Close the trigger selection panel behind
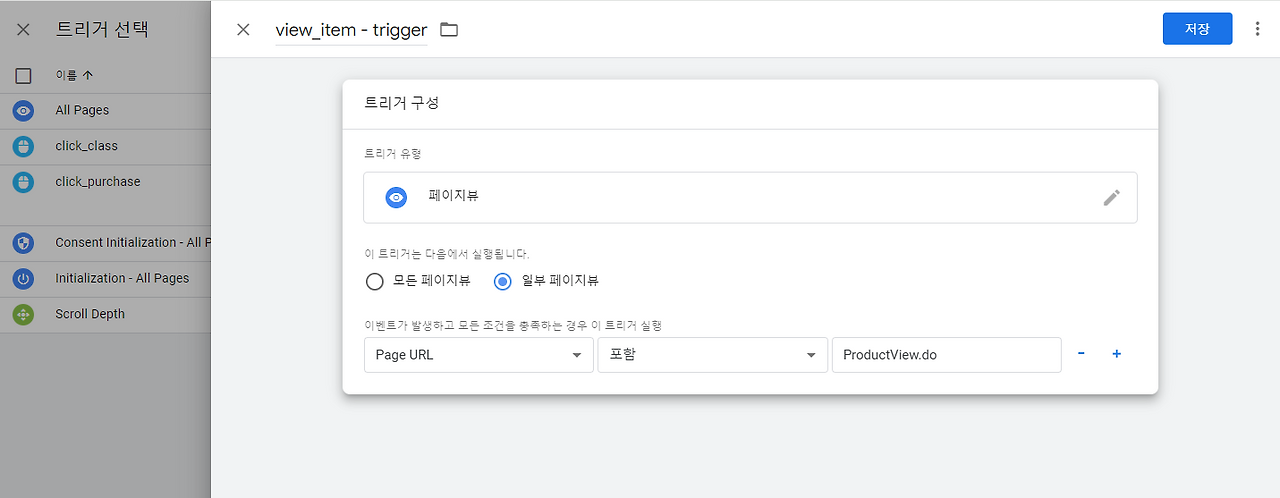The image size is (1280, 498). click(x=24, y=29)
